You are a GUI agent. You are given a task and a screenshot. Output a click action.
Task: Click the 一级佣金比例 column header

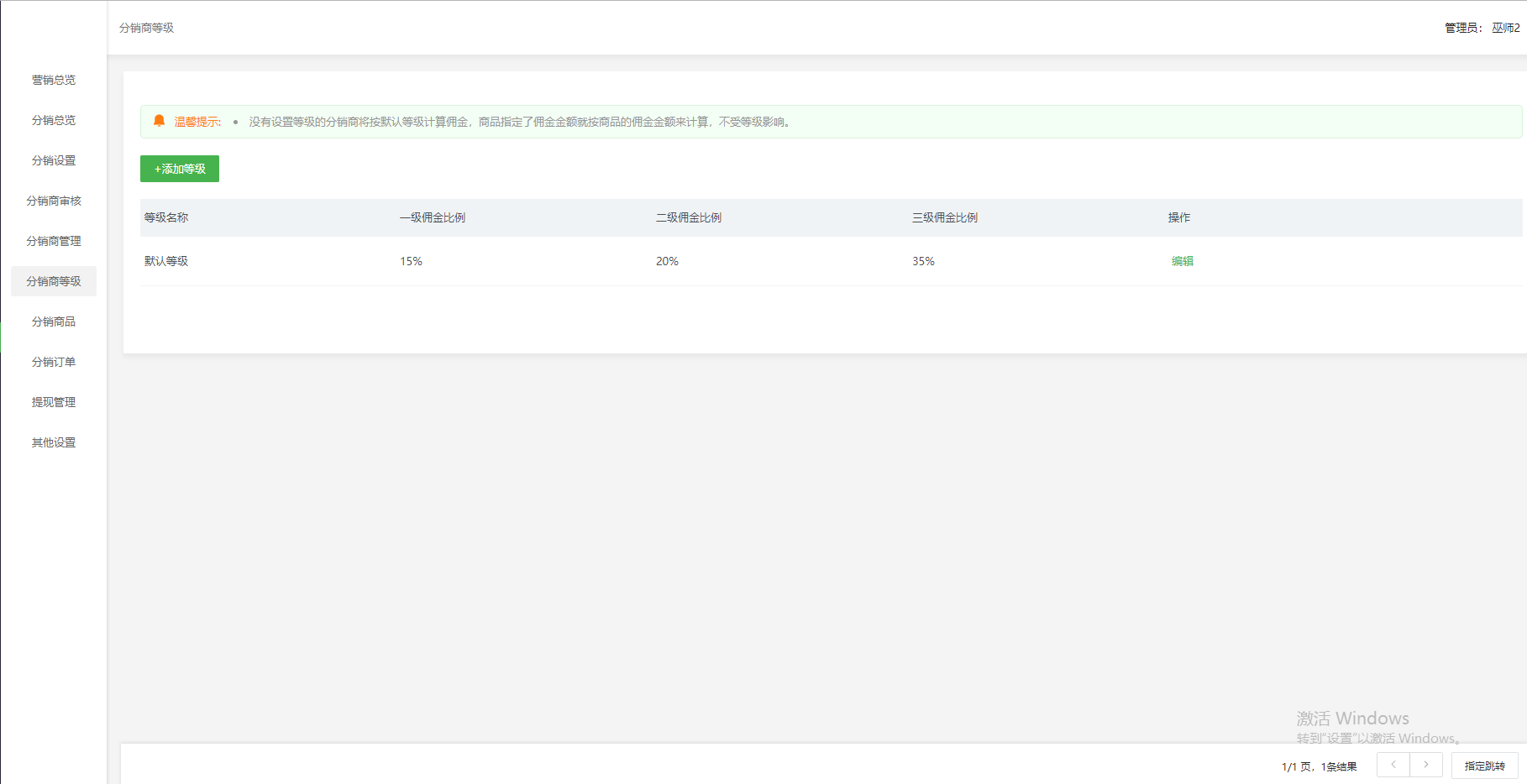click(433, 217)
